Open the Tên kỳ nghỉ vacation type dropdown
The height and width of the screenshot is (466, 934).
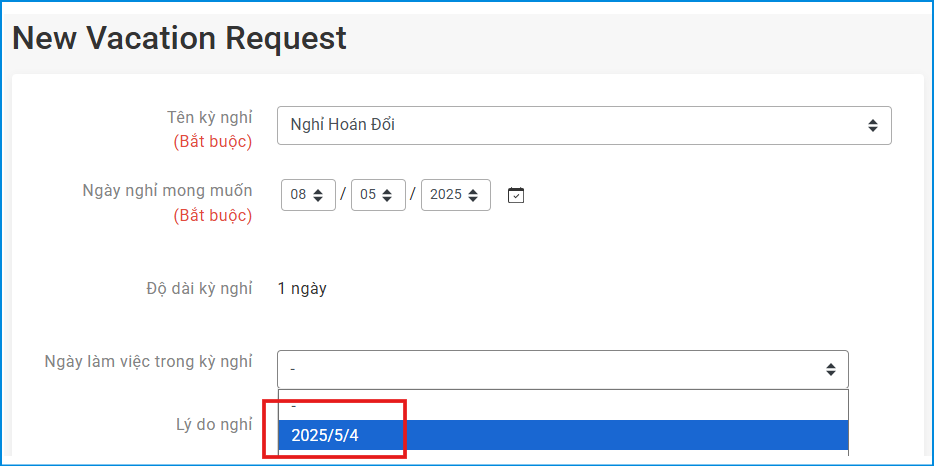coord(584,125)
